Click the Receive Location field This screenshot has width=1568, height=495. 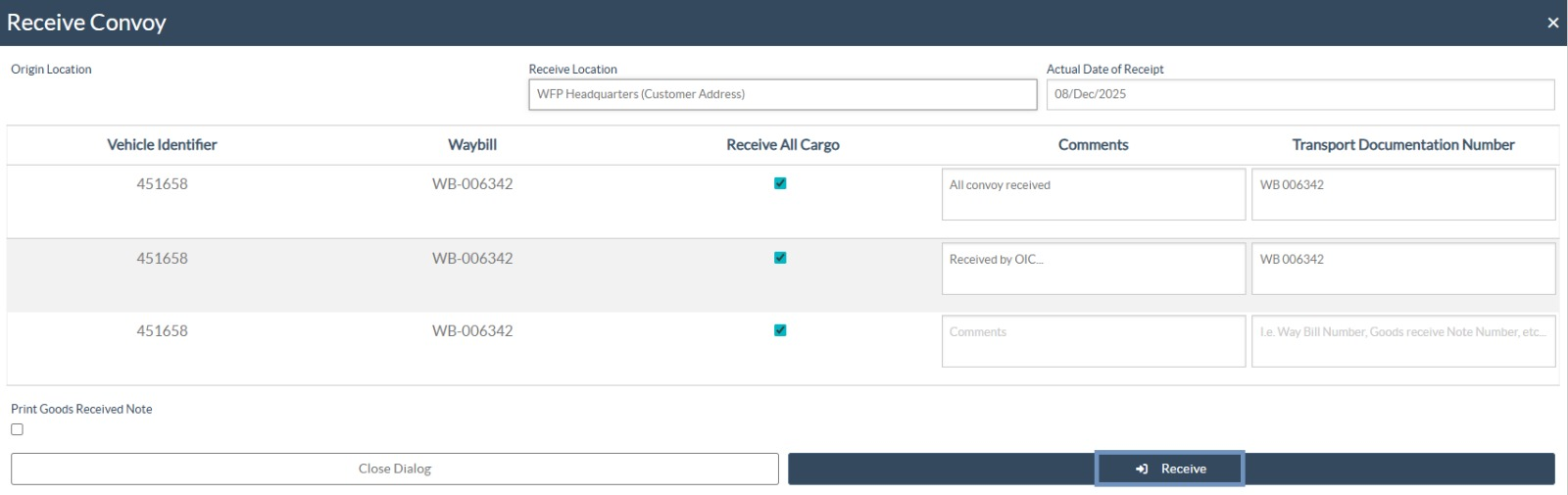782,94
